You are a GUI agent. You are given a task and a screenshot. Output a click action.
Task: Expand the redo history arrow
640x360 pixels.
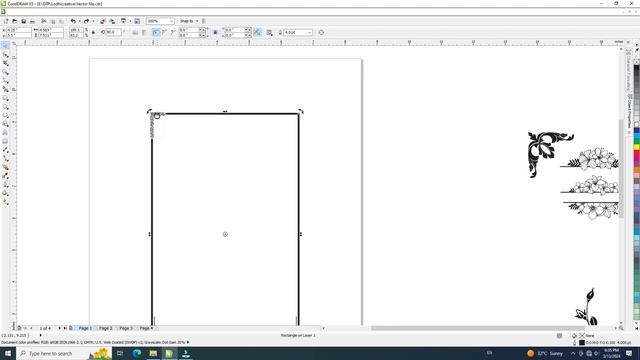coord(93,21)
